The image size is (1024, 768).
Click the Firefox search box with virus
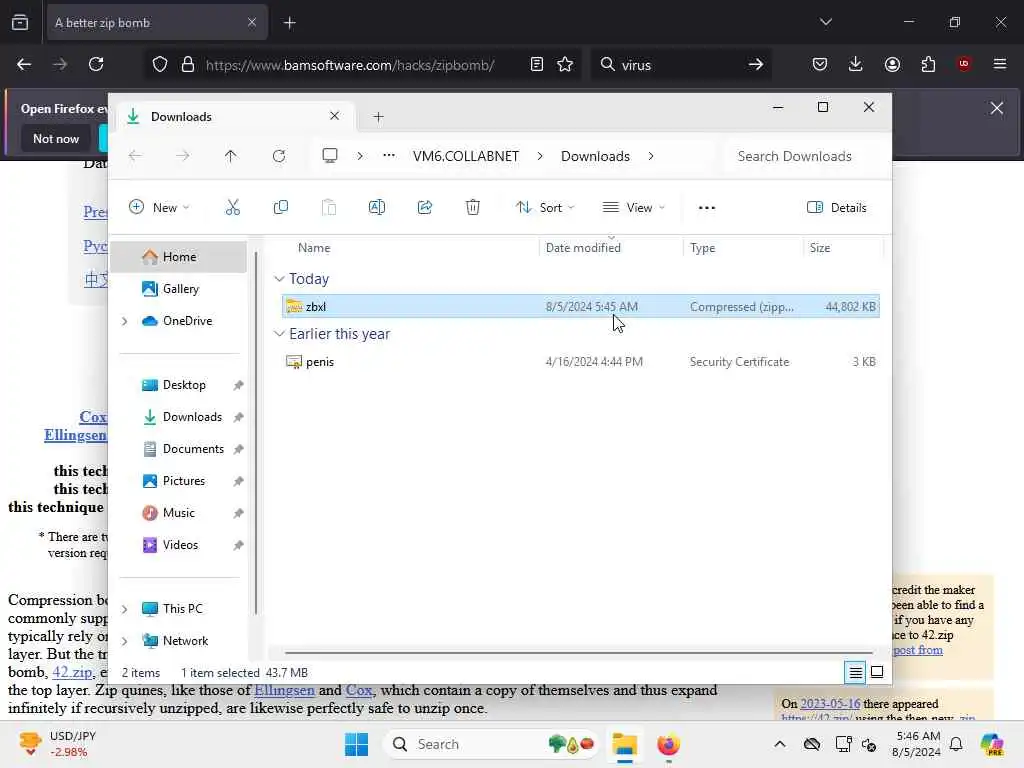tap(681, 64)
